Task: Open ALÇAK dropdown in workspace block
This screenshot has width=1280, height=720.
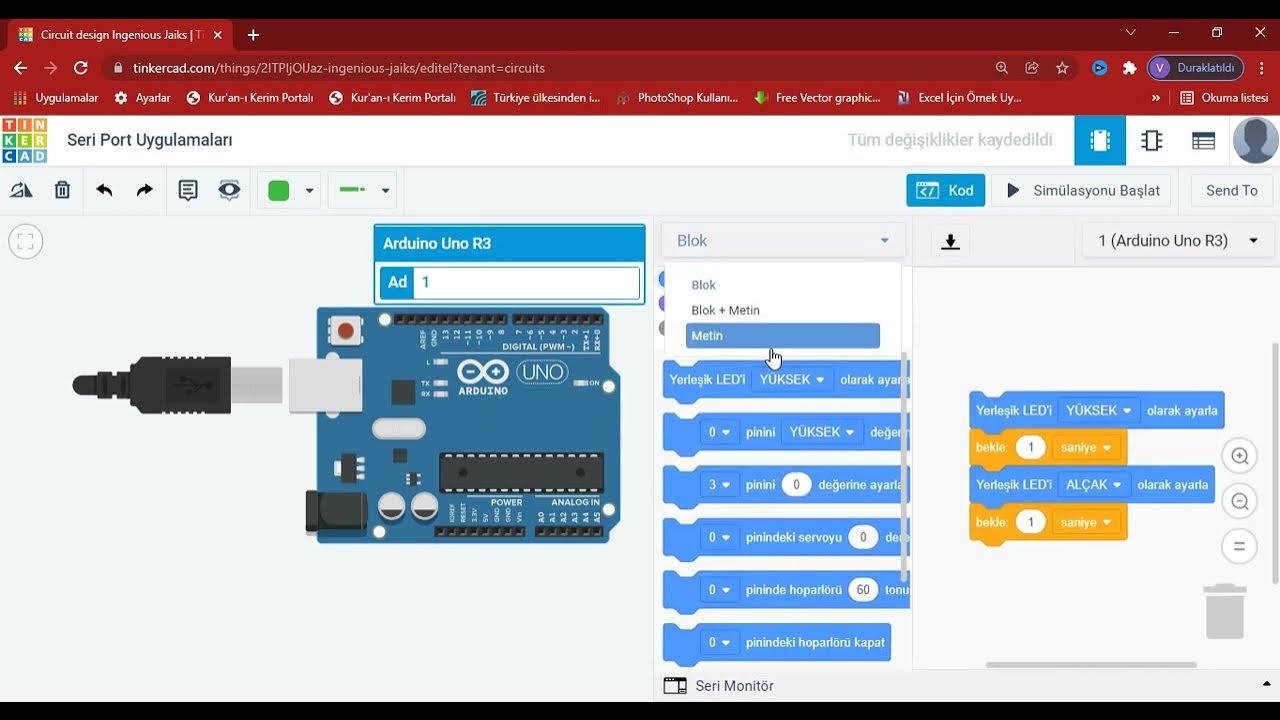Action: (x=1094, y=484)
